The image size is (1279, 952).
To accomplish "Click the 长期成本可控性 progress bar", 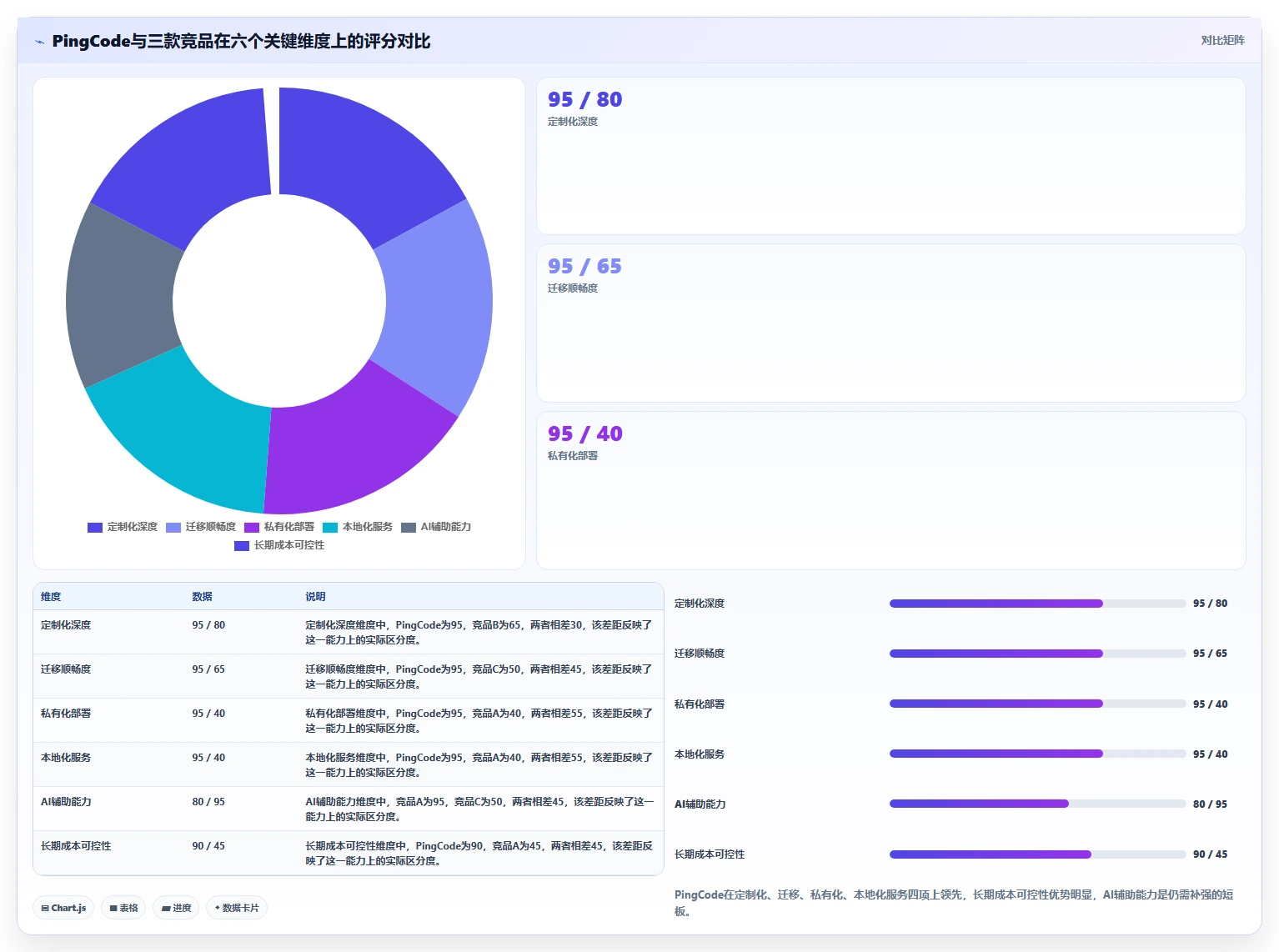I will 1037,854.
